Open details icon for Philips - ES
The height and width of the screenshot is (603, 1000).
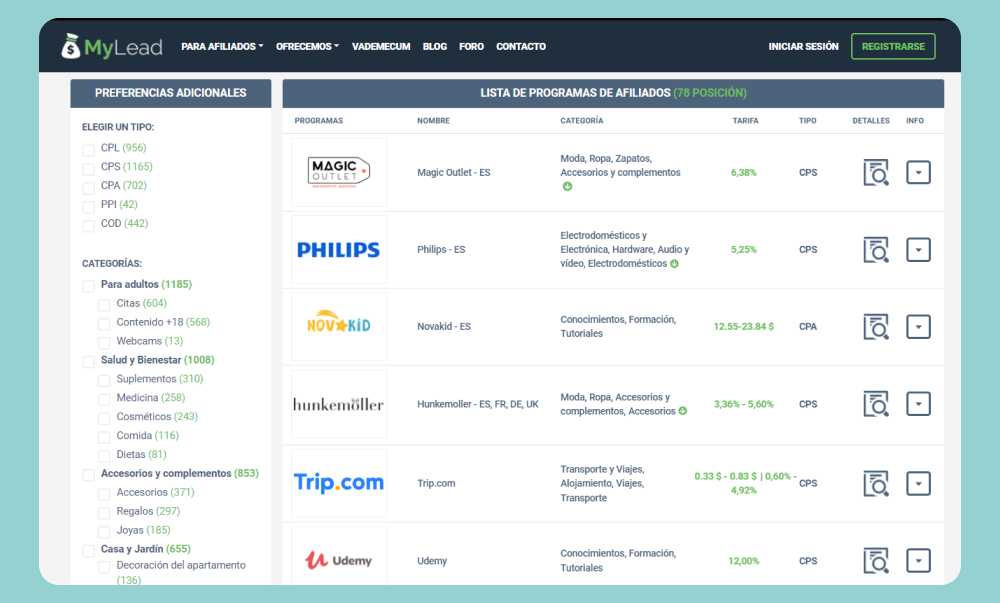point(876,250)
